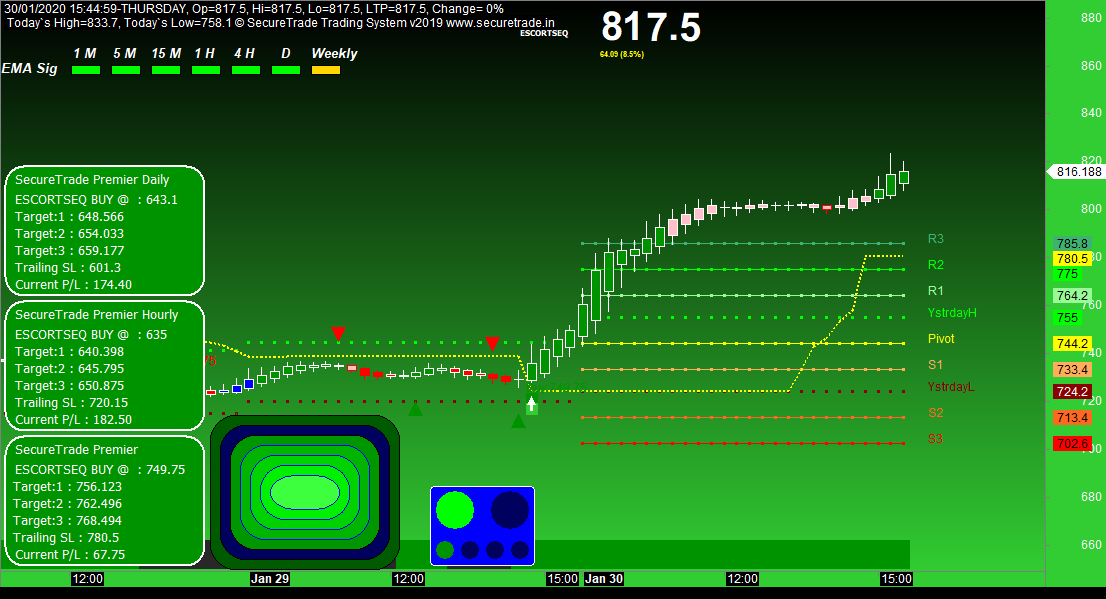Click the EMA Sig label

click(30, 68)
